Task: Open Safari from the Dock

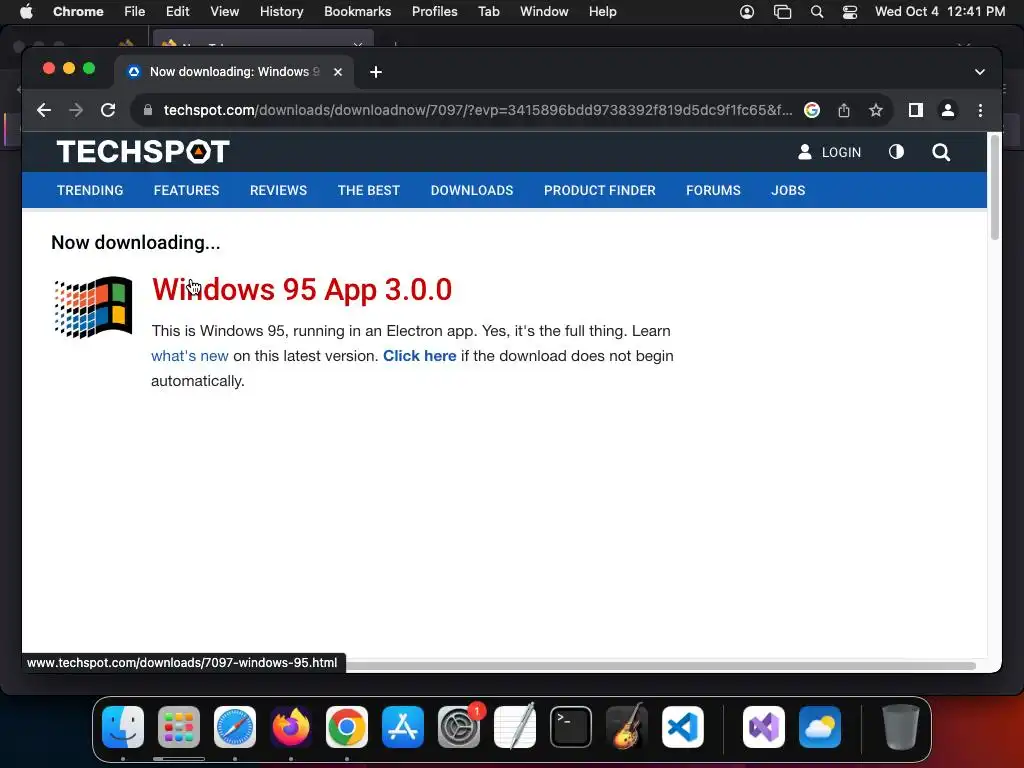Action: point(234,727)
